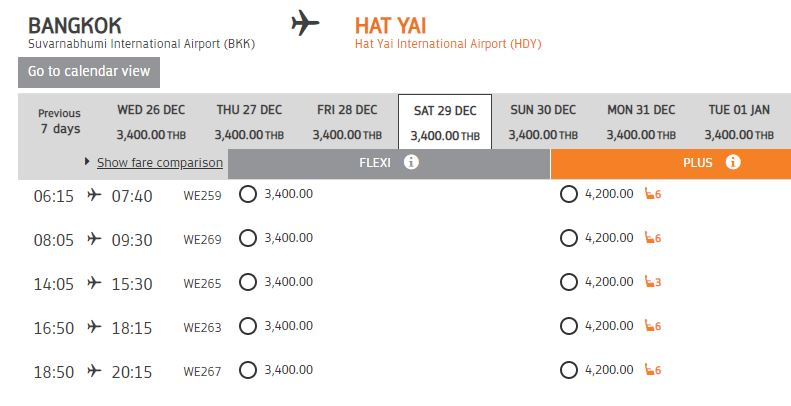Click the airplane icon between Bangkok and Hat Yai
Viewport: 791px width, 406px height.
306,23
